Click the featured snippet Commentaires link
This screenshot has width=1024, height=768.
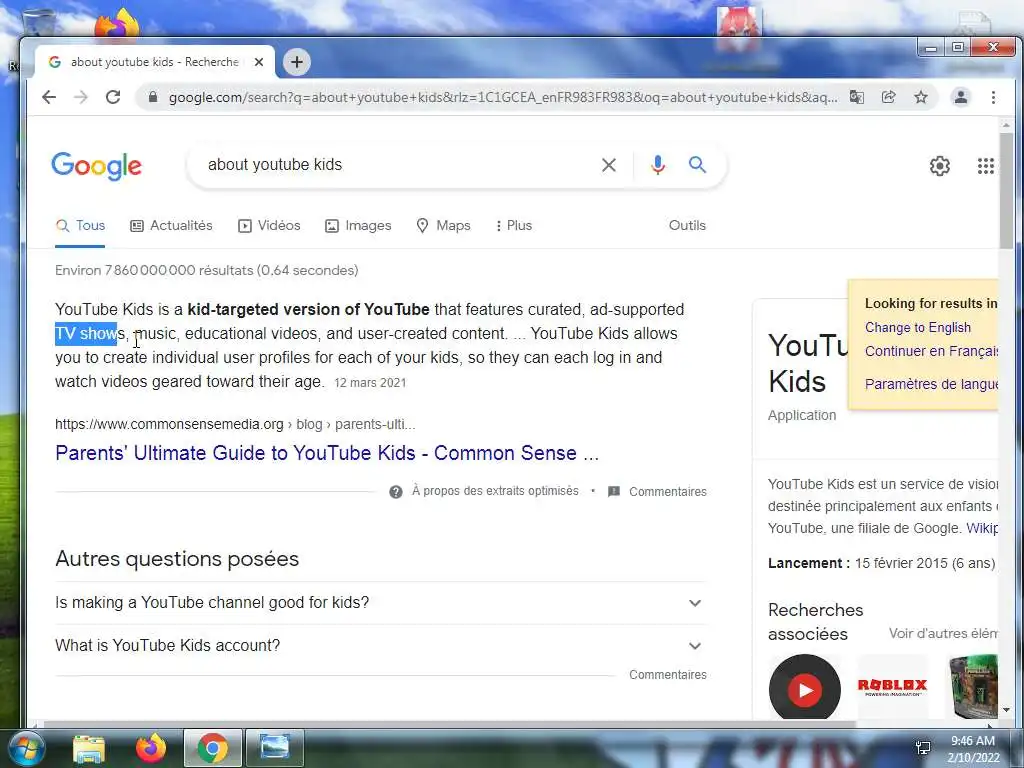click(658, 492)
